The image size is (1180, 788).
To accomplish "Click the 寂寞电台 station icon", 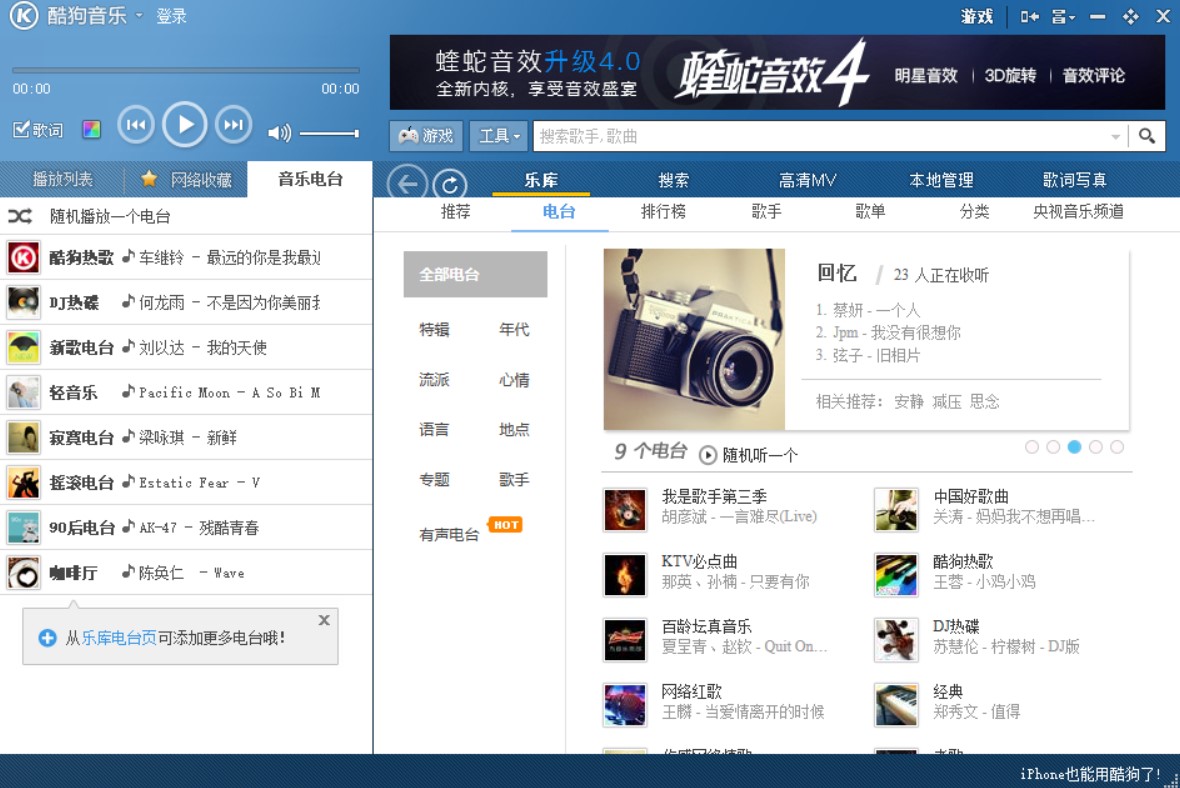I will click(x=23, y=437).
